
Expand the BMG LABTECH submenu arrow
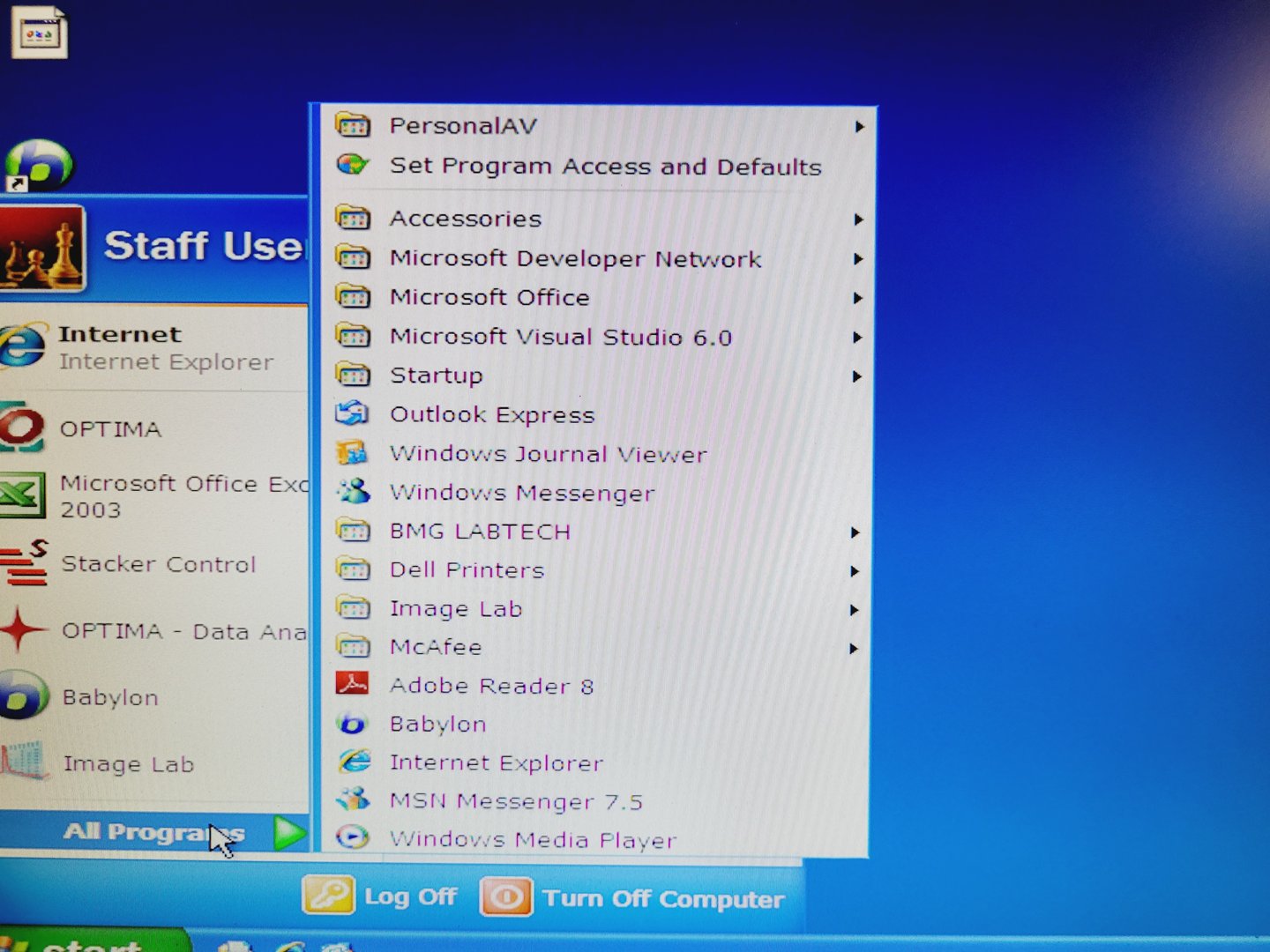pos(855,532)
